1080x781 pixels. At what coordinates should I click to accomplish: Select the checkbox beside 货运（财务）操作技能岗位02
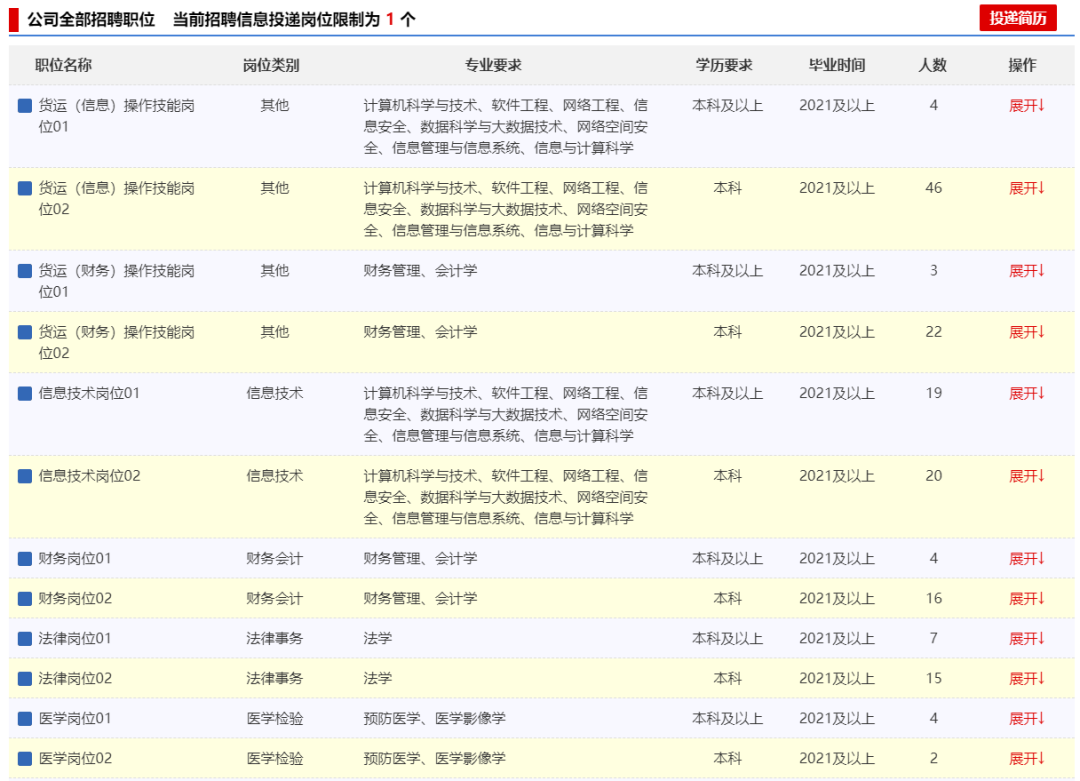pyautogui.click(x=25, y=332)
